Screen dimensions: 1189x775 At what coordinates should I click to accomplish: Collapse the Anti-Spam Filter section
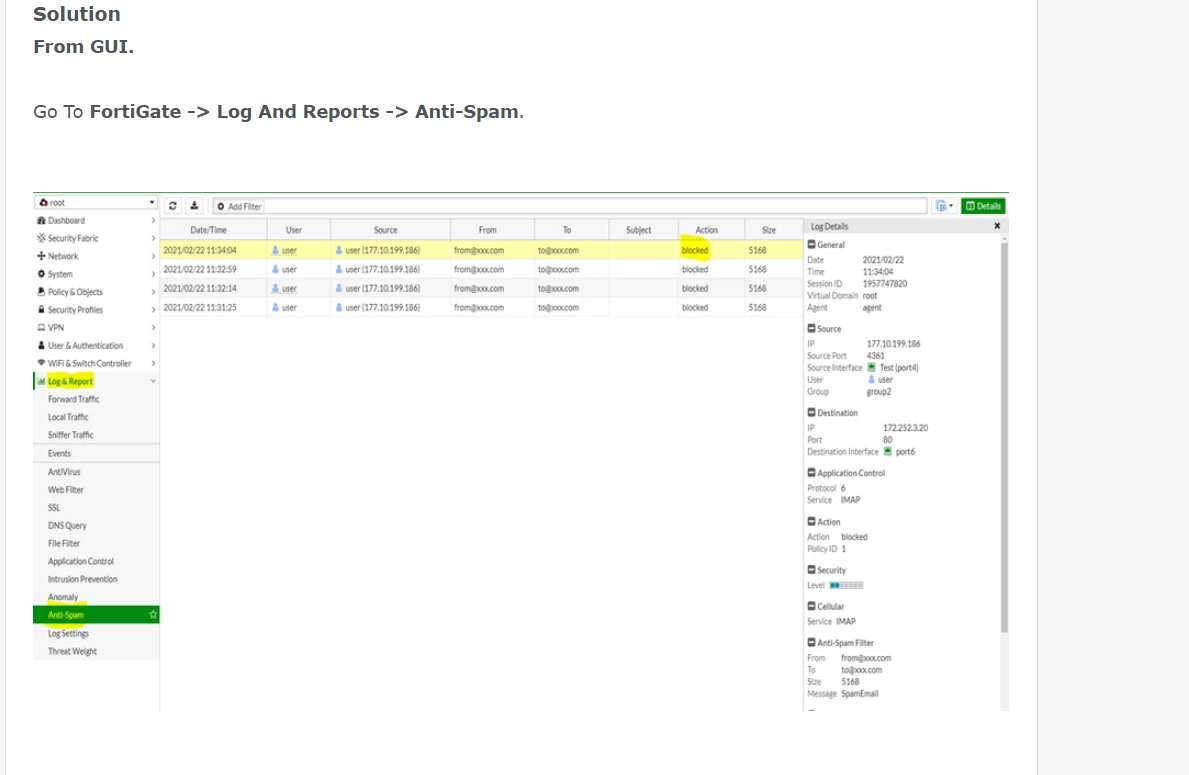[811, 642]
